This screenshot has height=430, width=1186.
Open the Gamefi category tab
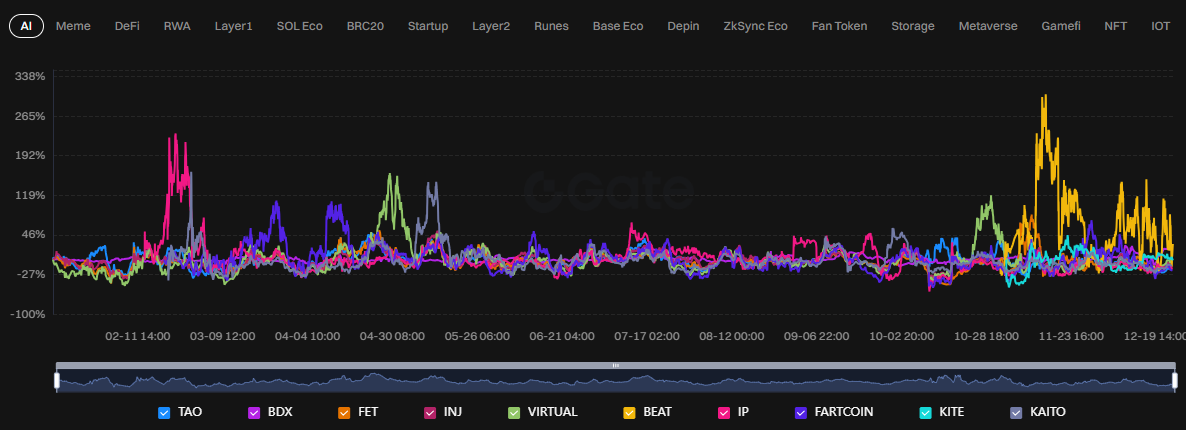pyautogui.click(x=1061, y=26)
